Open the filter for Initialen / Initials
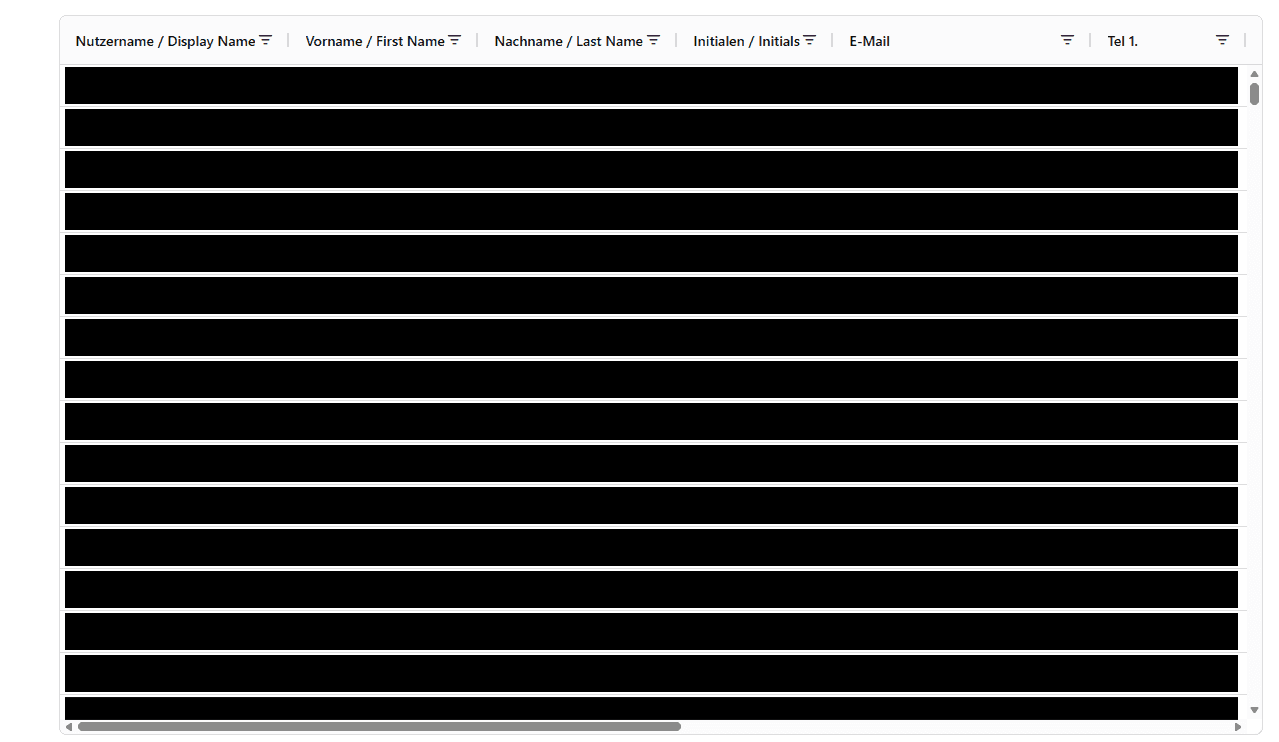 click(809, 40)
